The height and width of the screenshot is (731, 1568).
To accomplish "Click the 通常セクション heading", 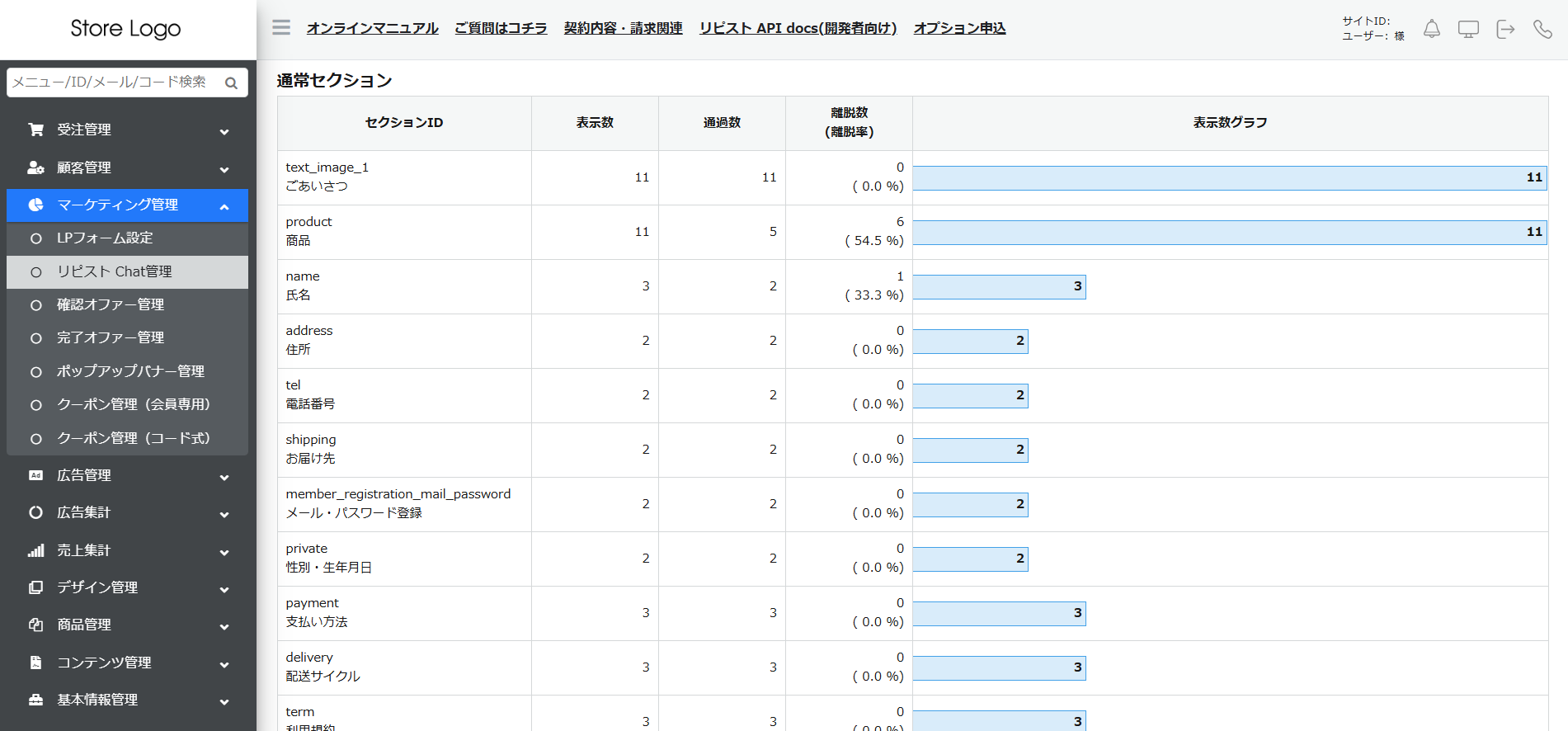I will point(334,81).
